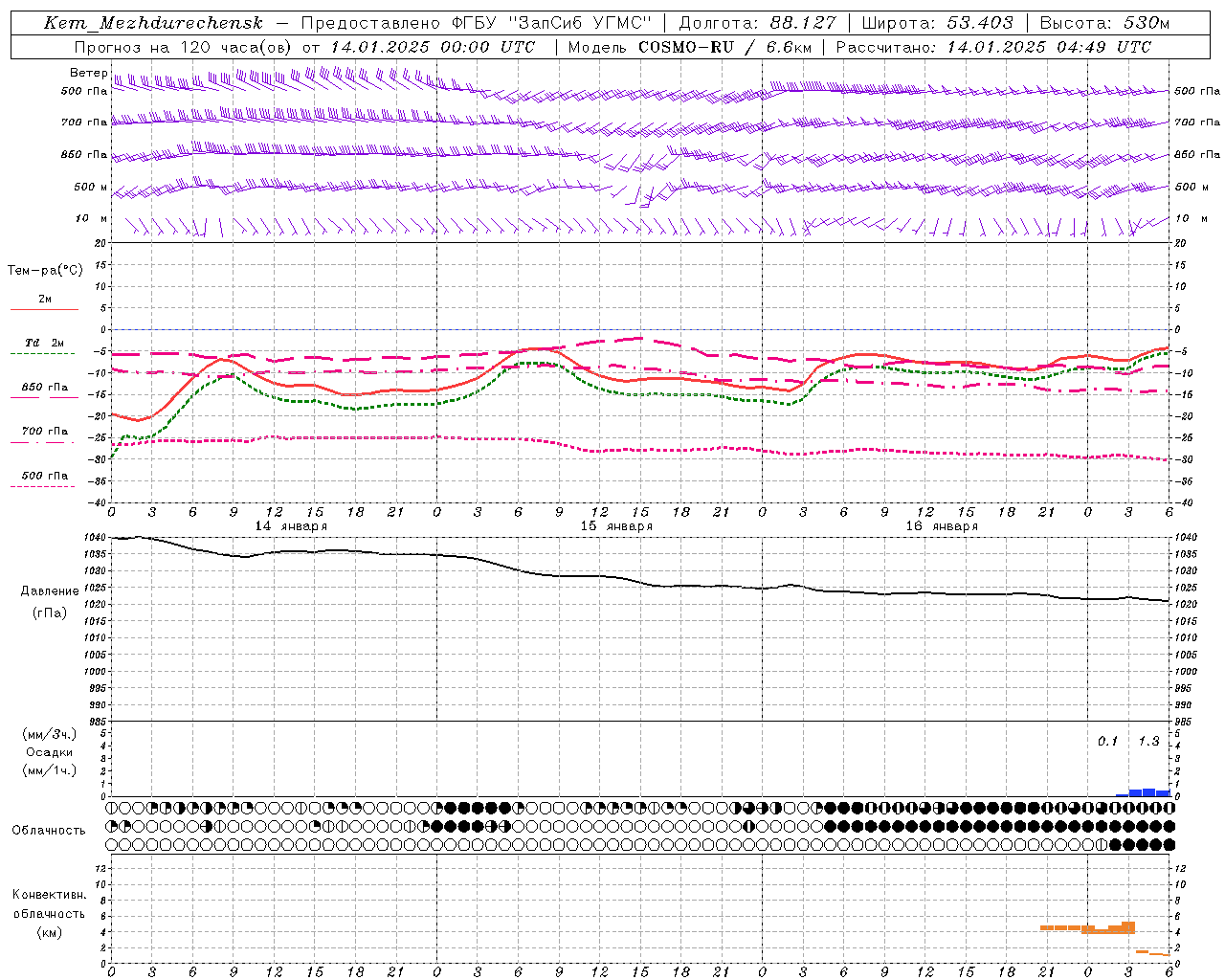Click the 'Рассчитано: 14.01.2025 04:49 UTC' timestamp

point(993,47)
